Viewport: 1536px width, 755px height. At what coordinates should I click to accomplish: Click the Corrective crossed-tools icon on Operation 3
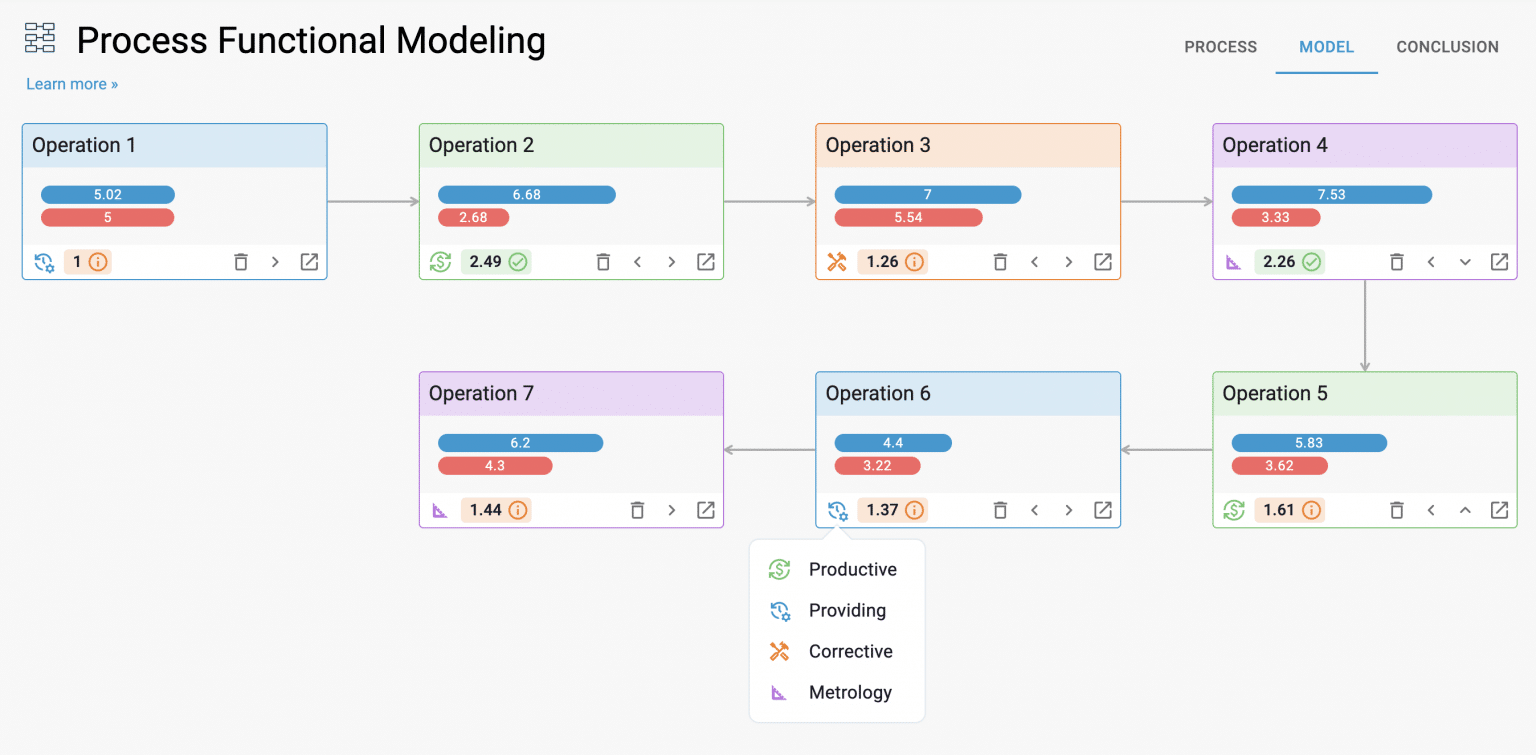point(836,261)
